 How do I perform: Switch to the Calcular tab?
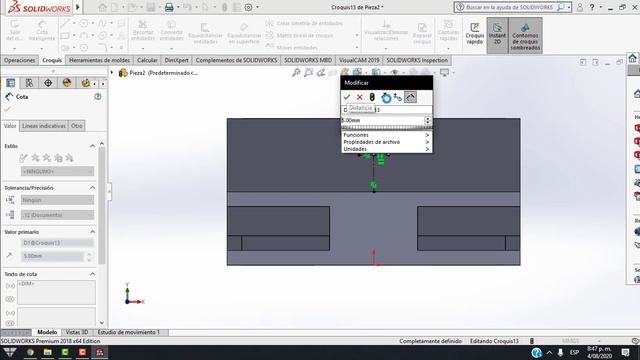tap(147, 60)
